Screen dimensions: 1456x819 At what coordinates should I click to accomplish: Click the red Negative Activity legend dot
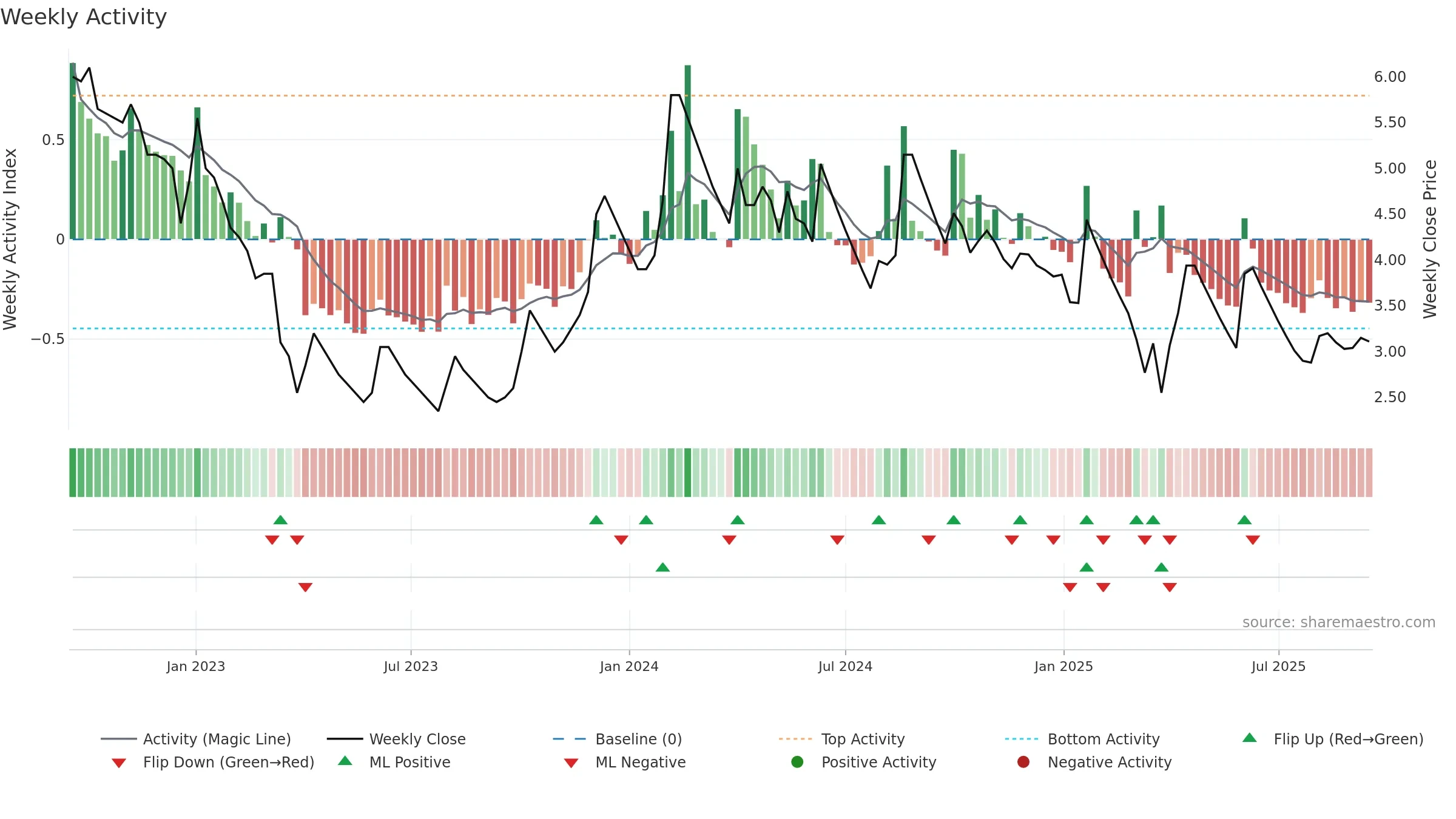tap(1023, 762)
